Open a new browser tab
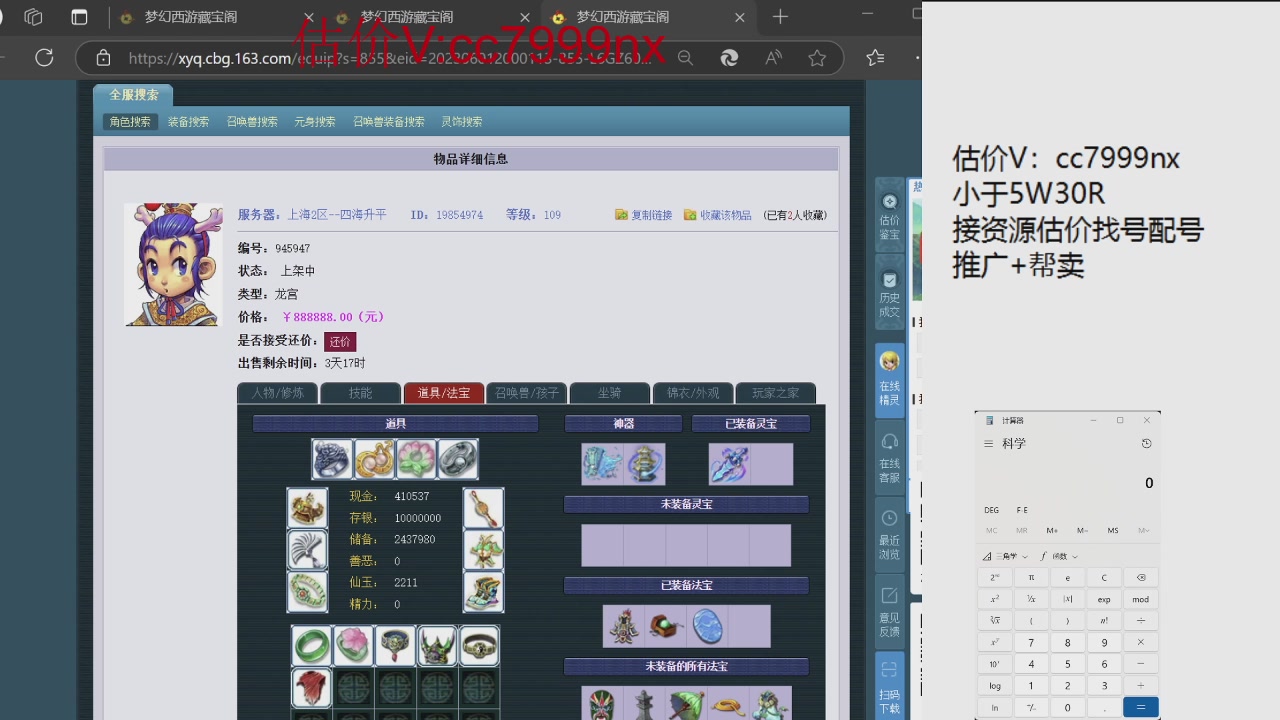The width and height of the screenshot is (1280, 720). click(x=780, y=17)
